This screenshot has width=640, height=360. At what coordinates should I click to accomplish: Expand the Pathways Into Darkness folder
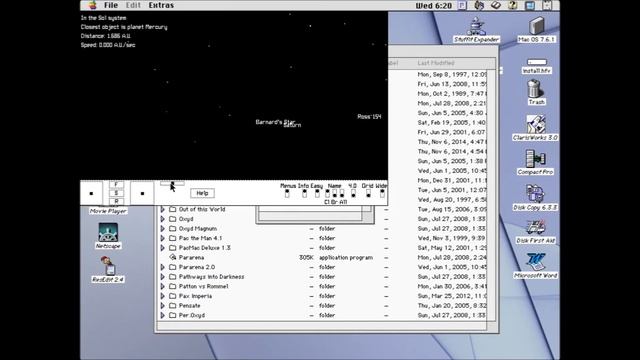point(162,277)
